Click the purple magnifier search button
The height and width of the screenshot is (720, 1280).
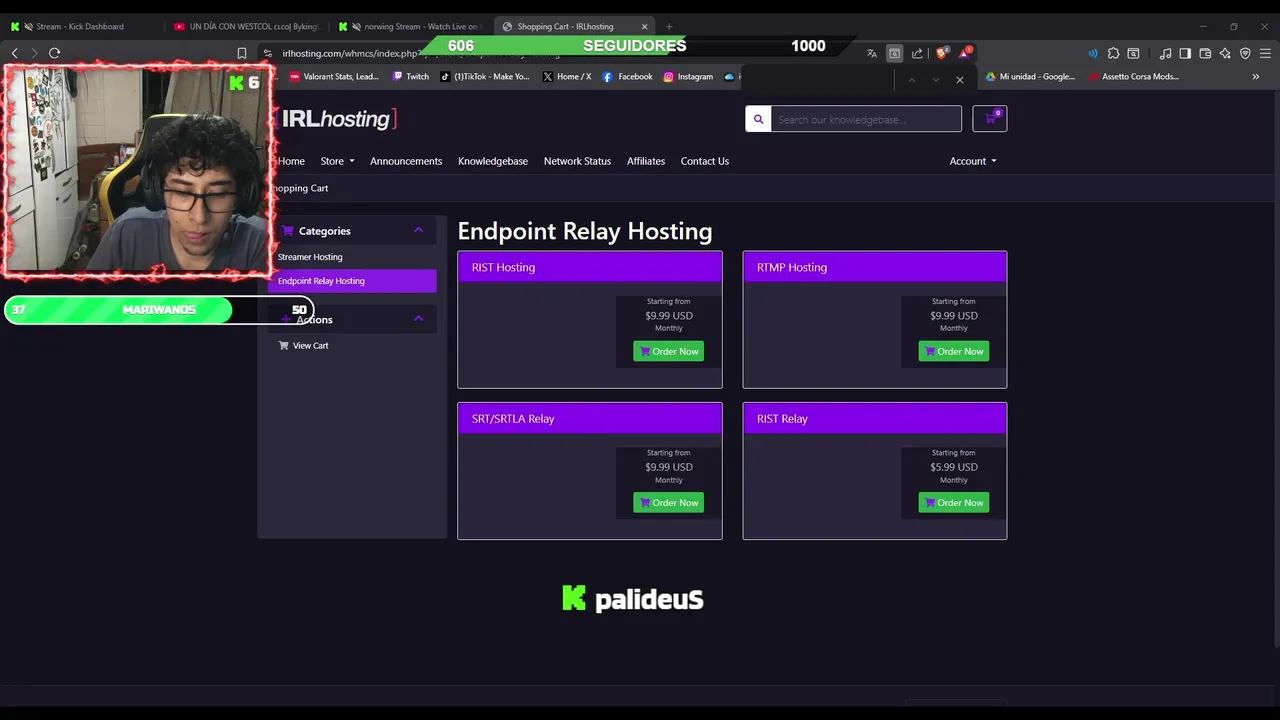(x=758, y=119)
